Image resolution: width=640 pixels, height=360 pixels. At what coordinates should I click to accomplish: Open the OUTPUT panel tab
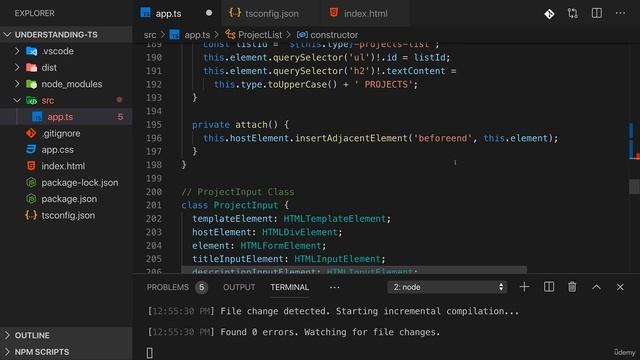pyautogui.click(x=239, y=287)
